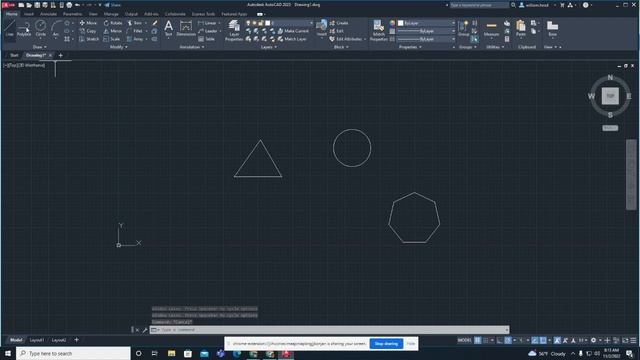Open the Home ribbon tab
640x360 pixels.
tap(11, 14)
